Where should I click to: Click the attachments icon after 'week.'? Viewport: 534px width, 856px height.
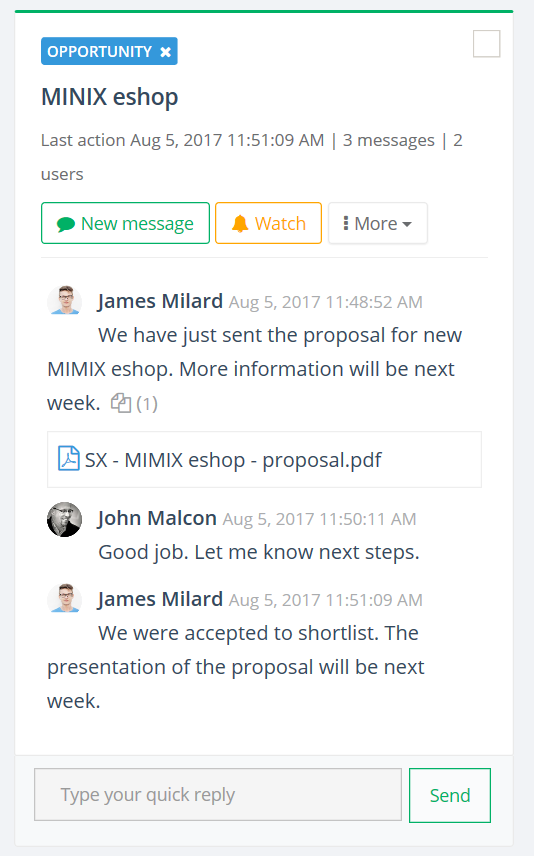121,403
